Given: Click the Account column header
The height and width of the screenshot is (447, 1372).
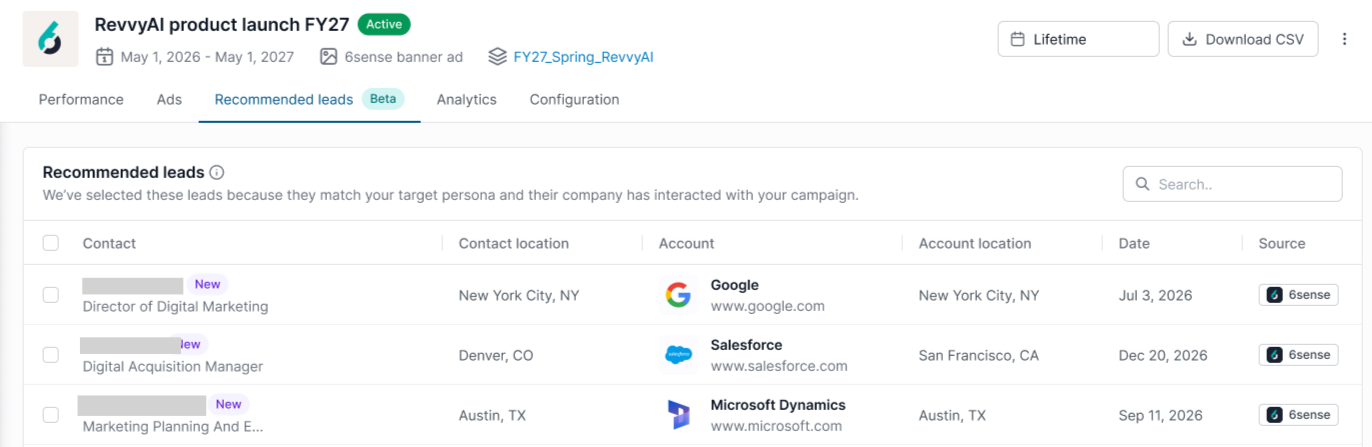Looking at the screenshot, I should [687, 243].
